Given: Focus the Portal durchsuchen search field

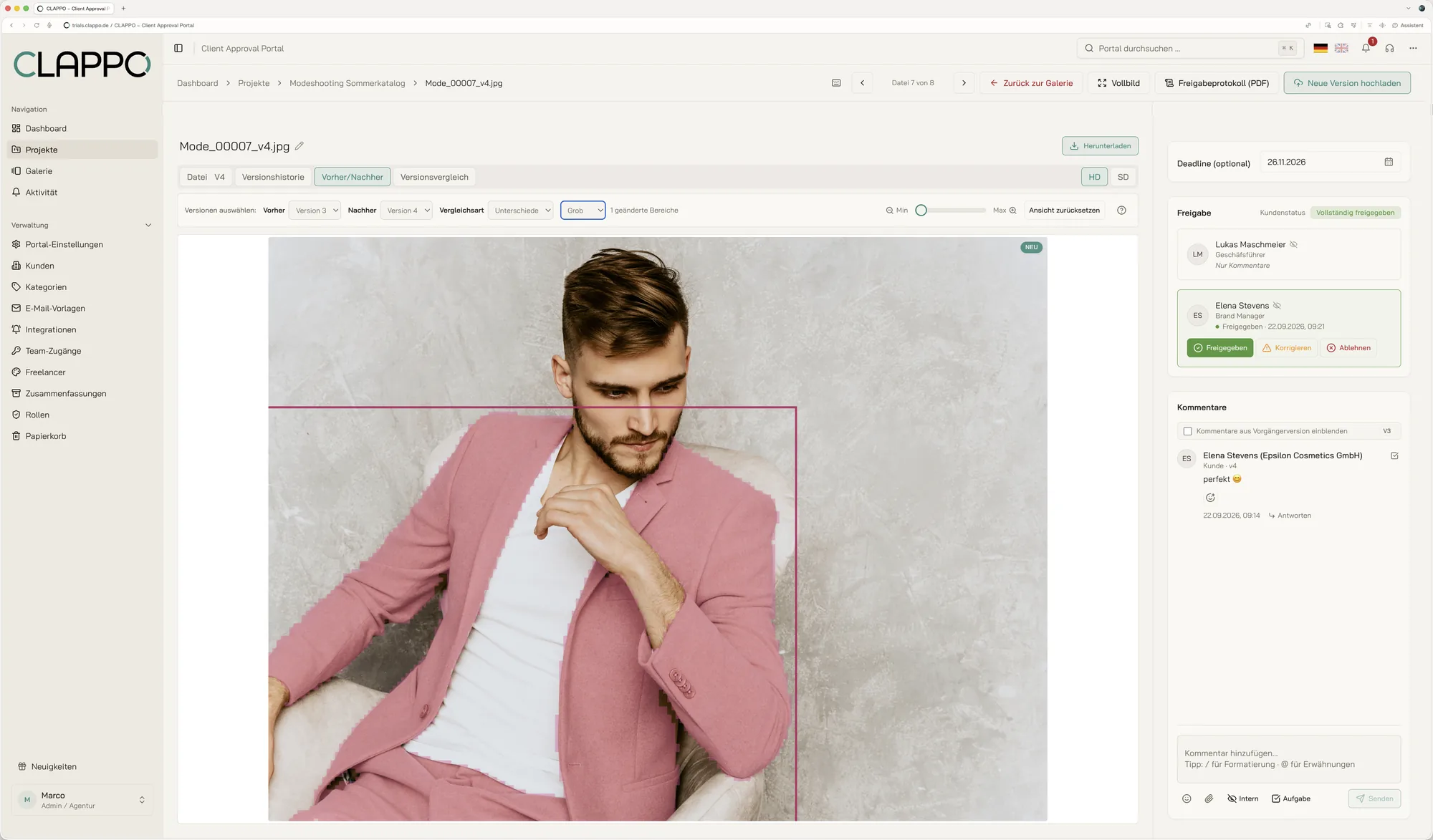Looking at the screenshot, I should coord(1190,48).
